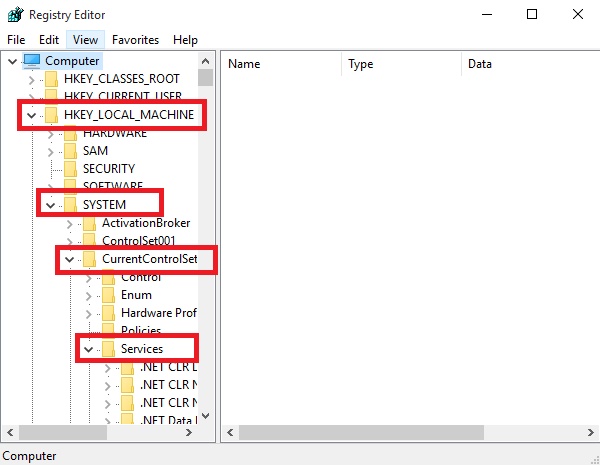Click the ActivationBroker folder icon
600x465 pixels.
tap(90, 223)
